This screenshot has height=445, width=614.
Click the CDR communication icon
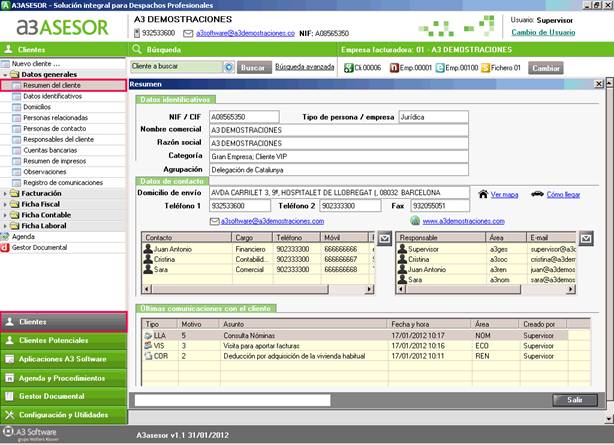[x=148, y=356]
